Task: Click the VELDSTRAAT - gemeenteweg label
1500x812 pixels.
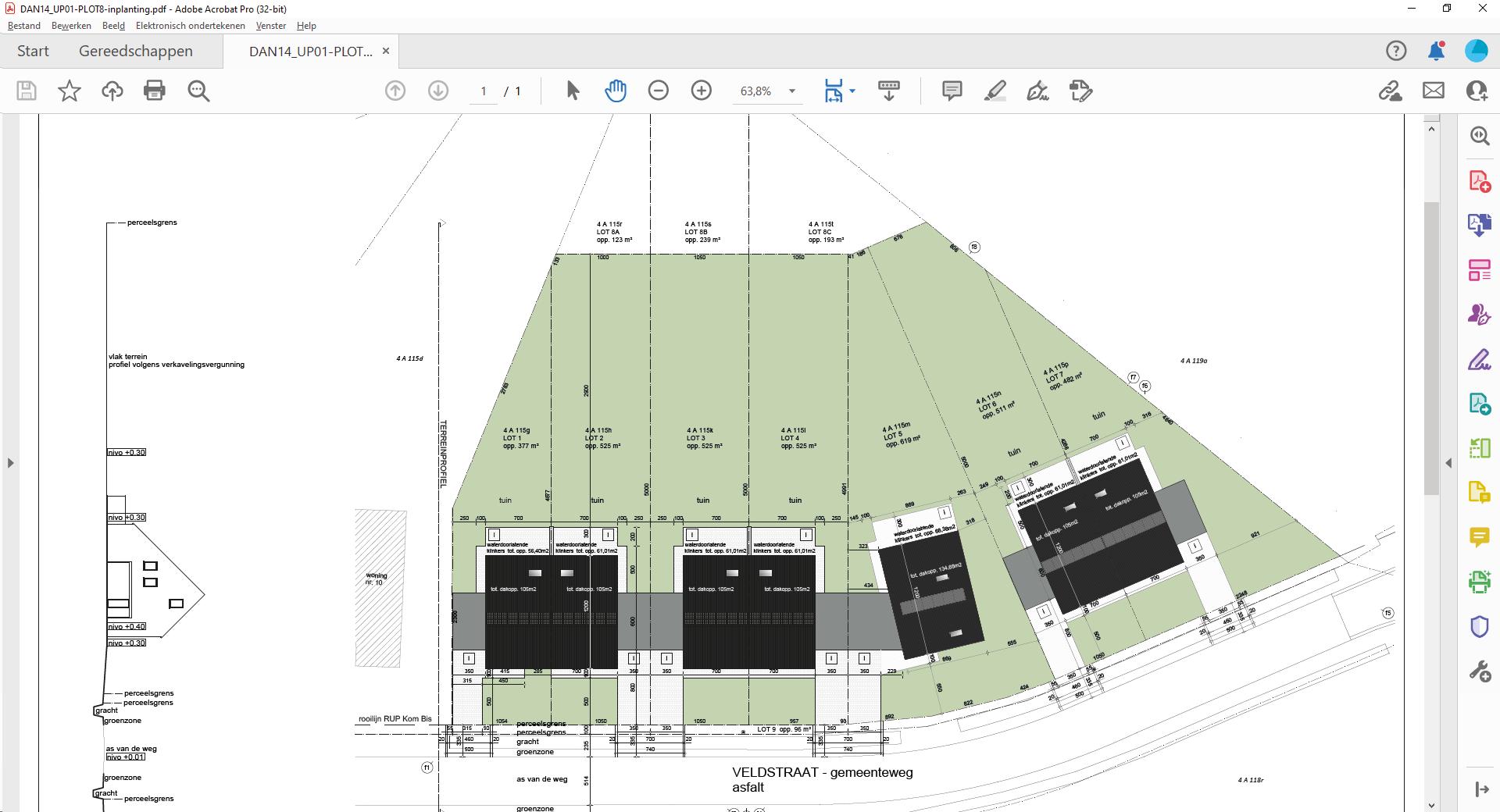Action: click(x=822, y=772)
